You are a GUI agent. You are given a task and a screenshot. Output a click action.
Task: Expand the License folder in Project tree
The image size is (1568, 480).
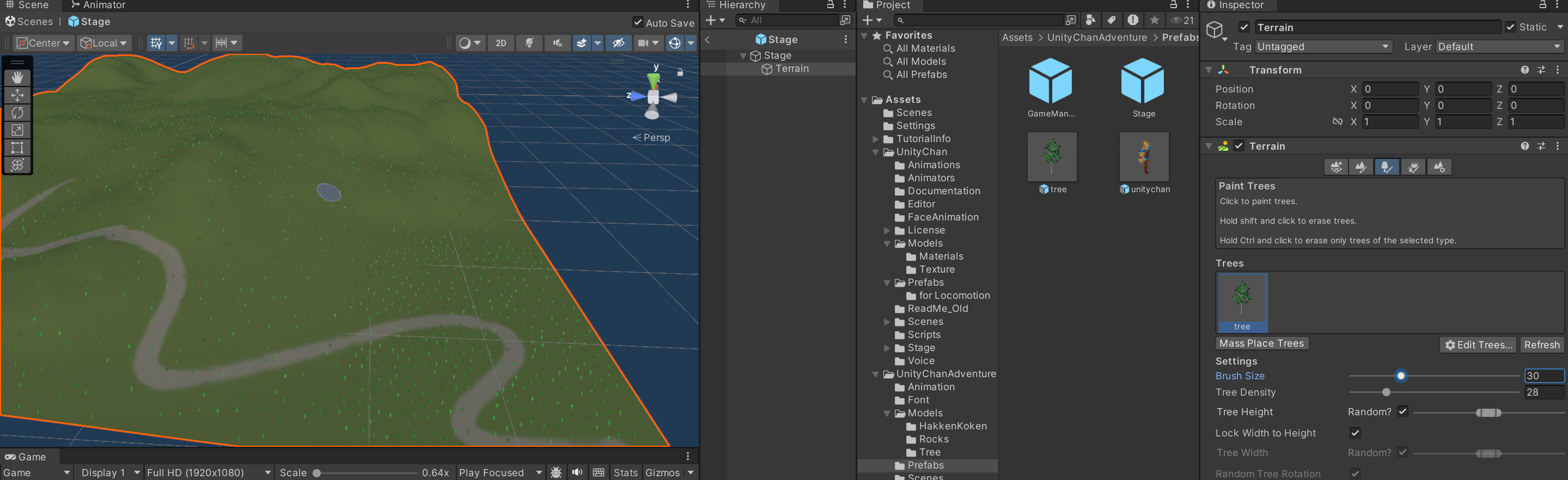coord(887,231)
